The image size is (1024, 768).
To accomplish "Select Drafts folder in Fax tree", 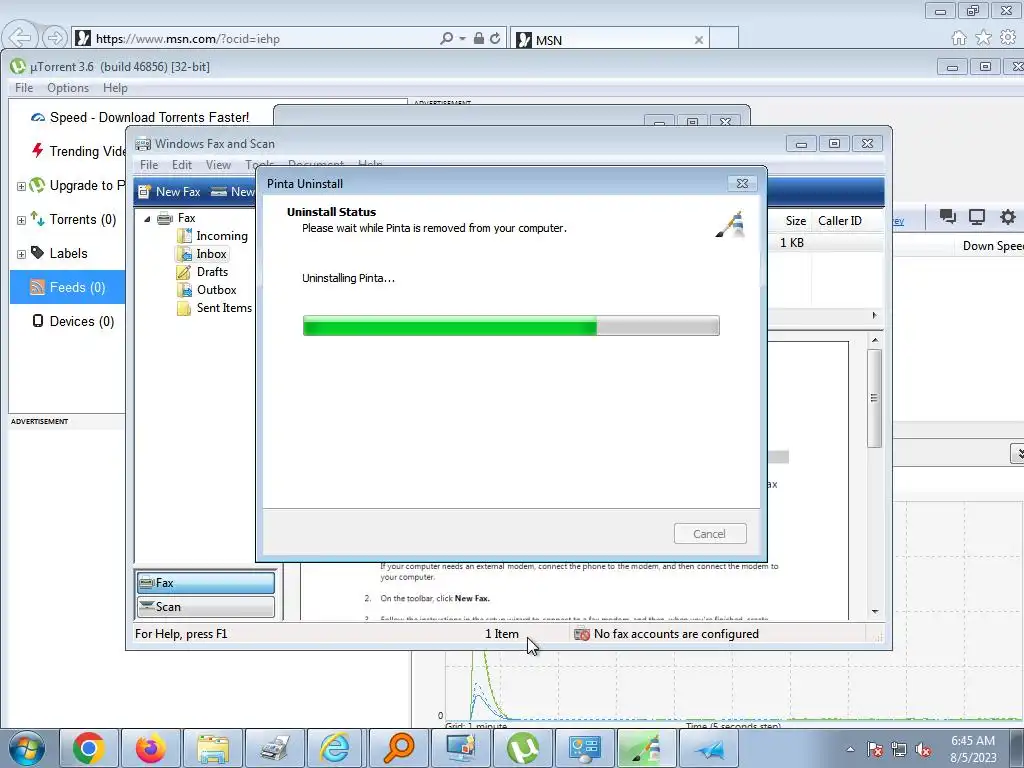I will (203, 272).
